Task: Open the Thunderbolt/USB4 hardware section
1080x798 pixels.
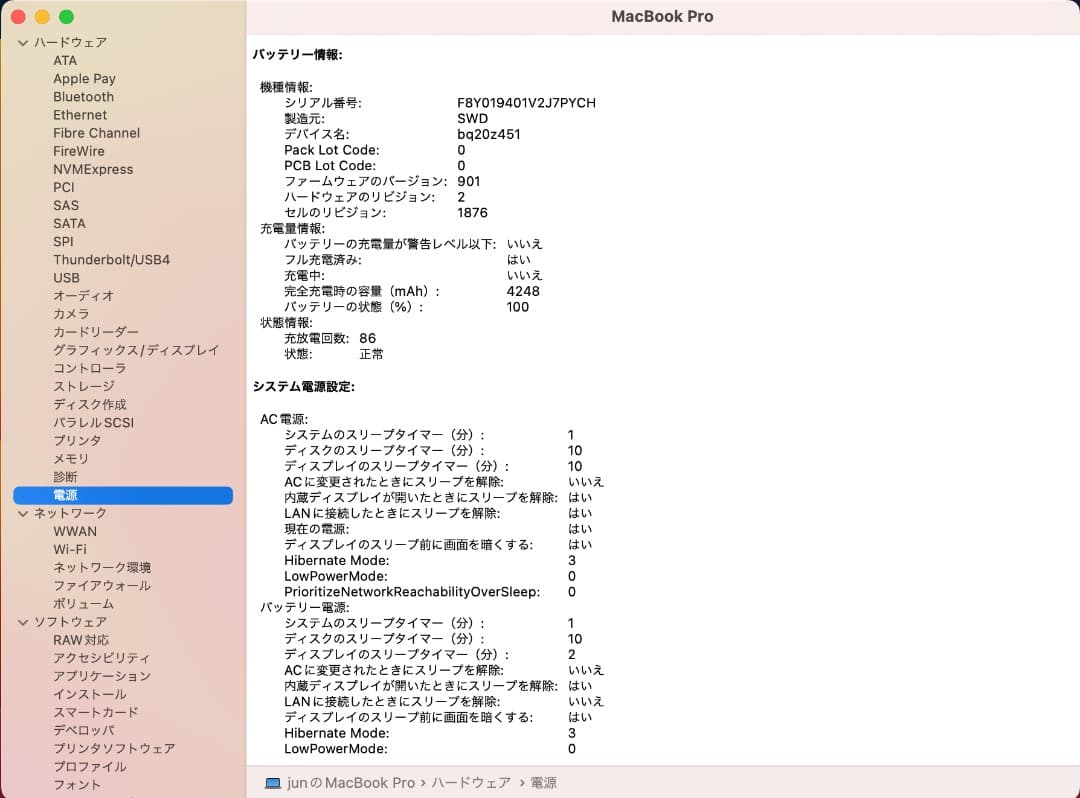Action: pyautogui.click(x=111, y=259)
